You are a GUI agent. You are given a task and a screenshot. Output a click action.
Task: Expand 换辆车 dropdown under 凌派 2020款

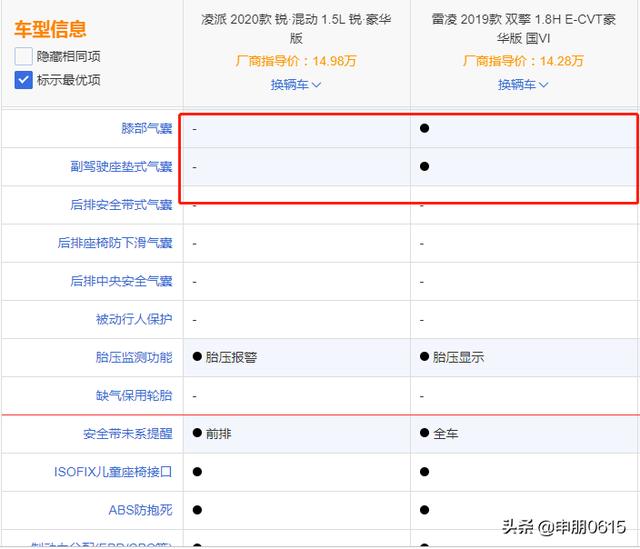point(296,85)
